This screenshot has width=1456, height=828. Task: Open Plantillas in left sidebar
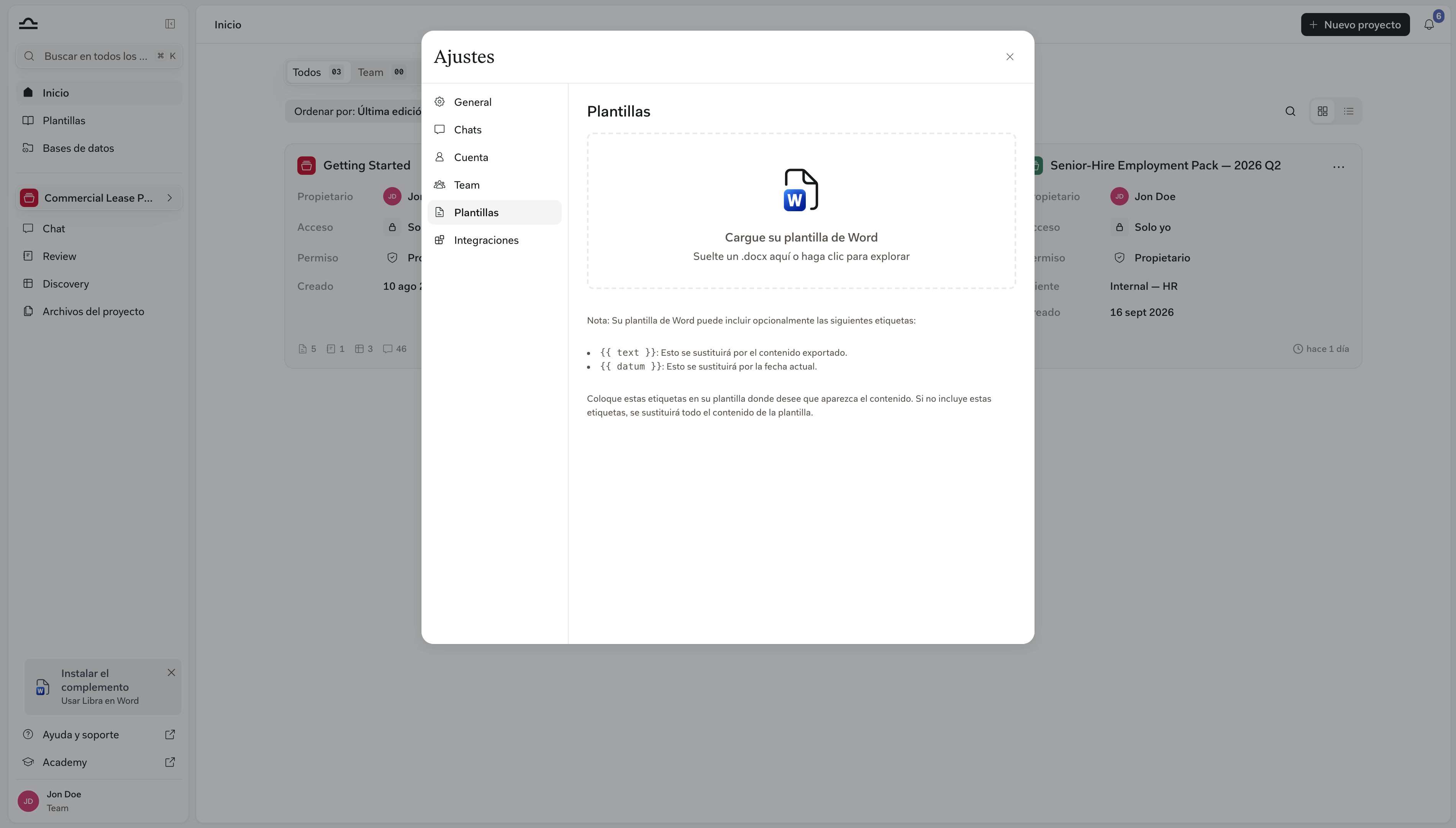click(99, 121)
